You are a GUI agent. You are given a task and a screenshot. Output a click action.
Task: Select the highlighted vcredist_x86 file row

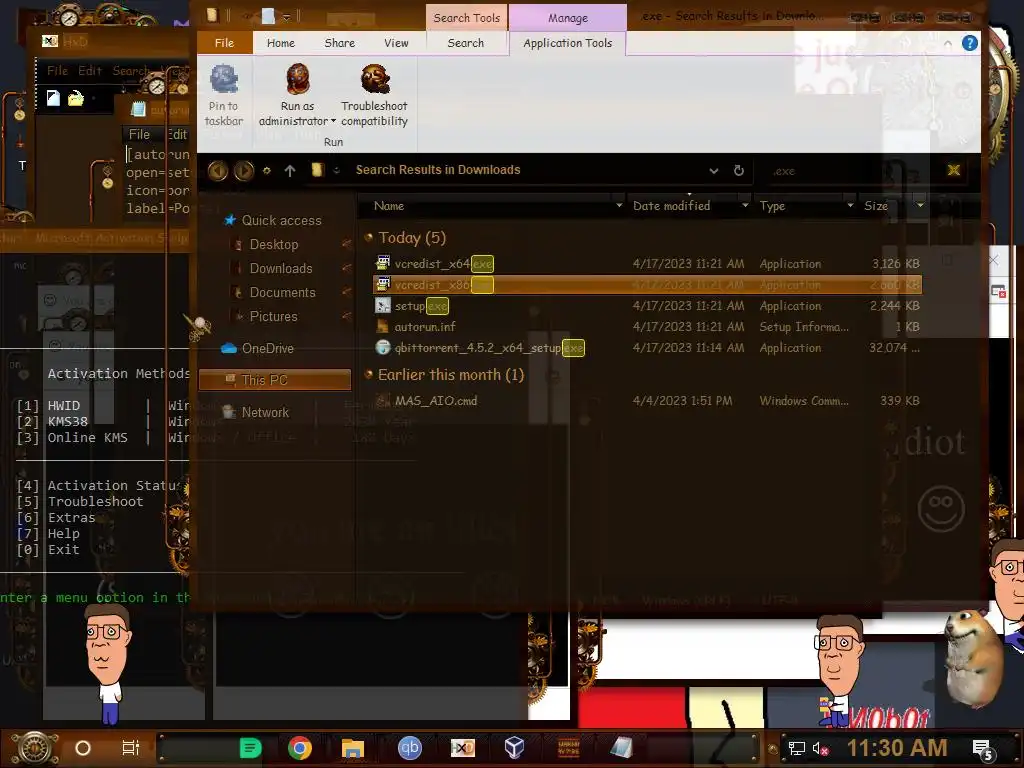point(647,285)
